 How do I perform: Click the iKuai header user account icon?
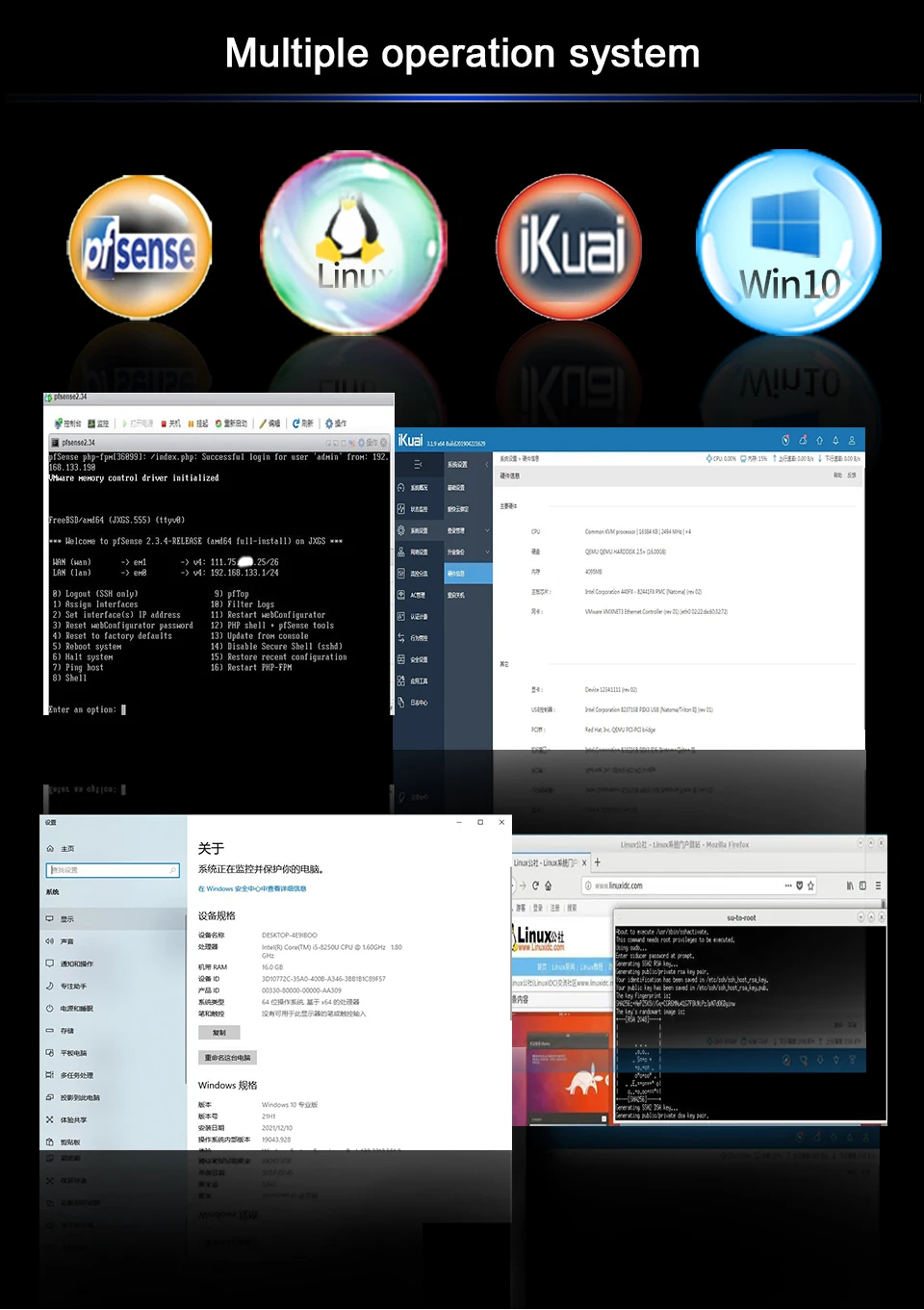tap(851, 440)
